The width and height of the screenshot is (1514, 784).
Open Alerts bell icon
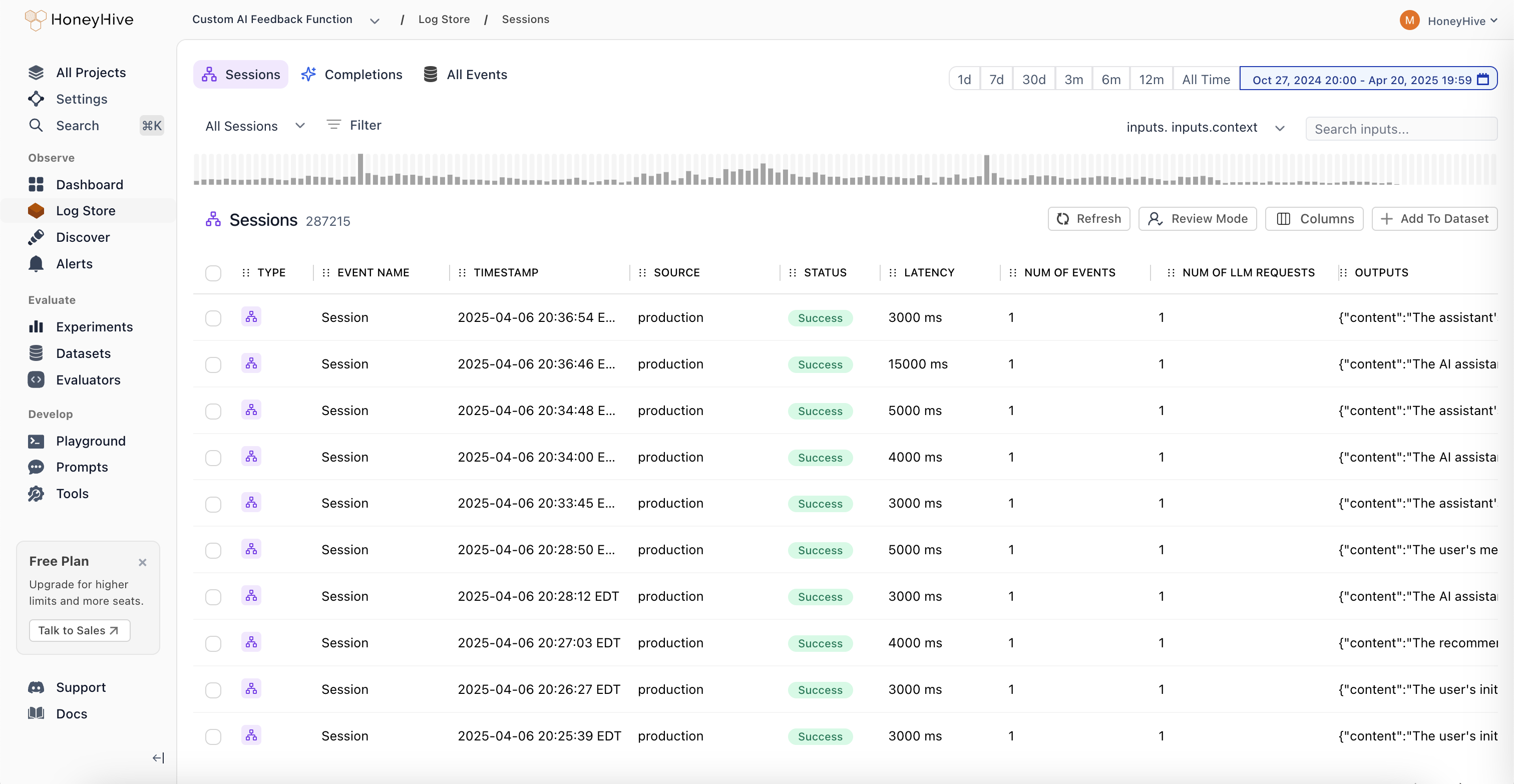[36, 264]
